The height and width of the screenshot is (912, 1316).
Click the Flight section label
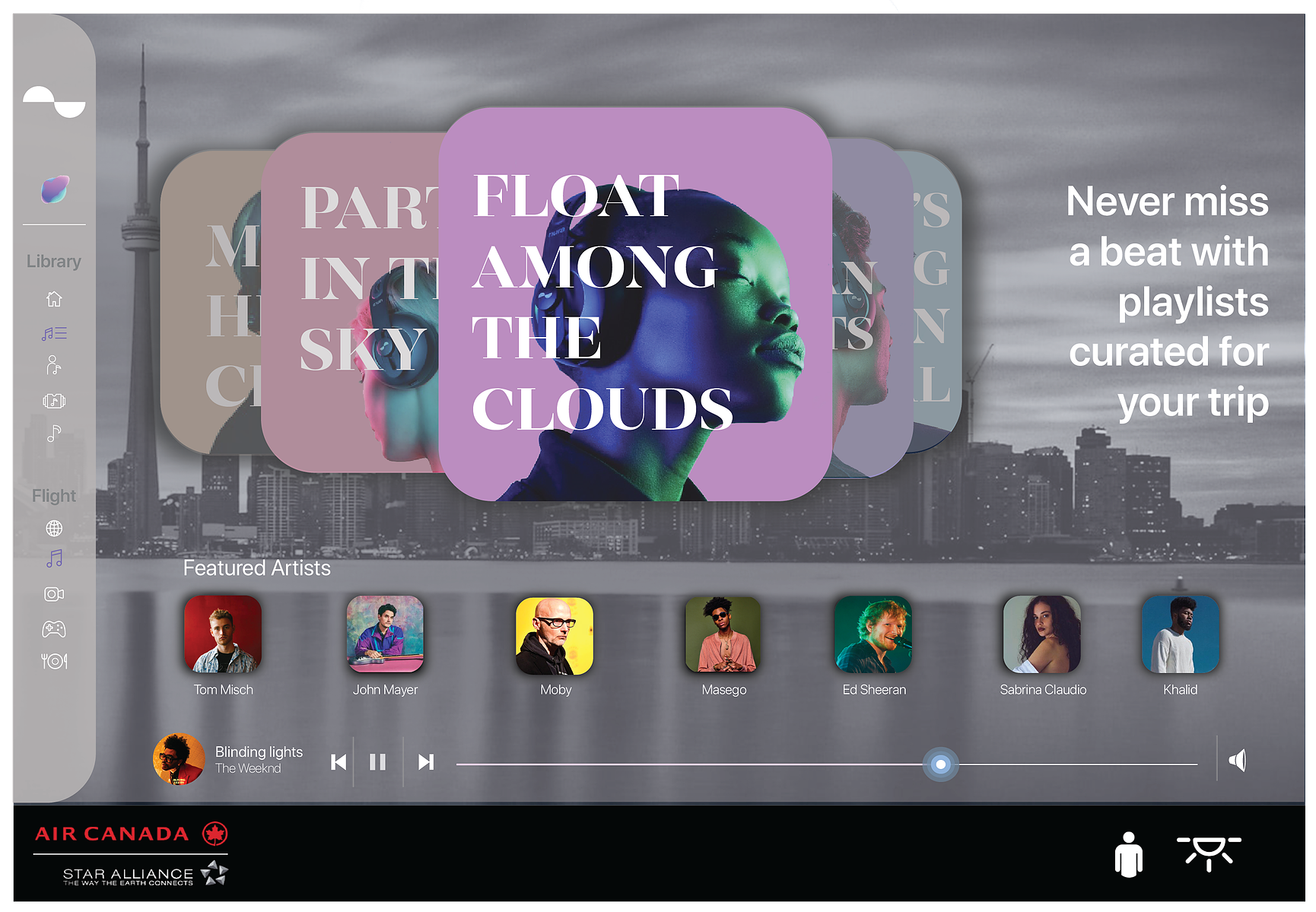53,496
